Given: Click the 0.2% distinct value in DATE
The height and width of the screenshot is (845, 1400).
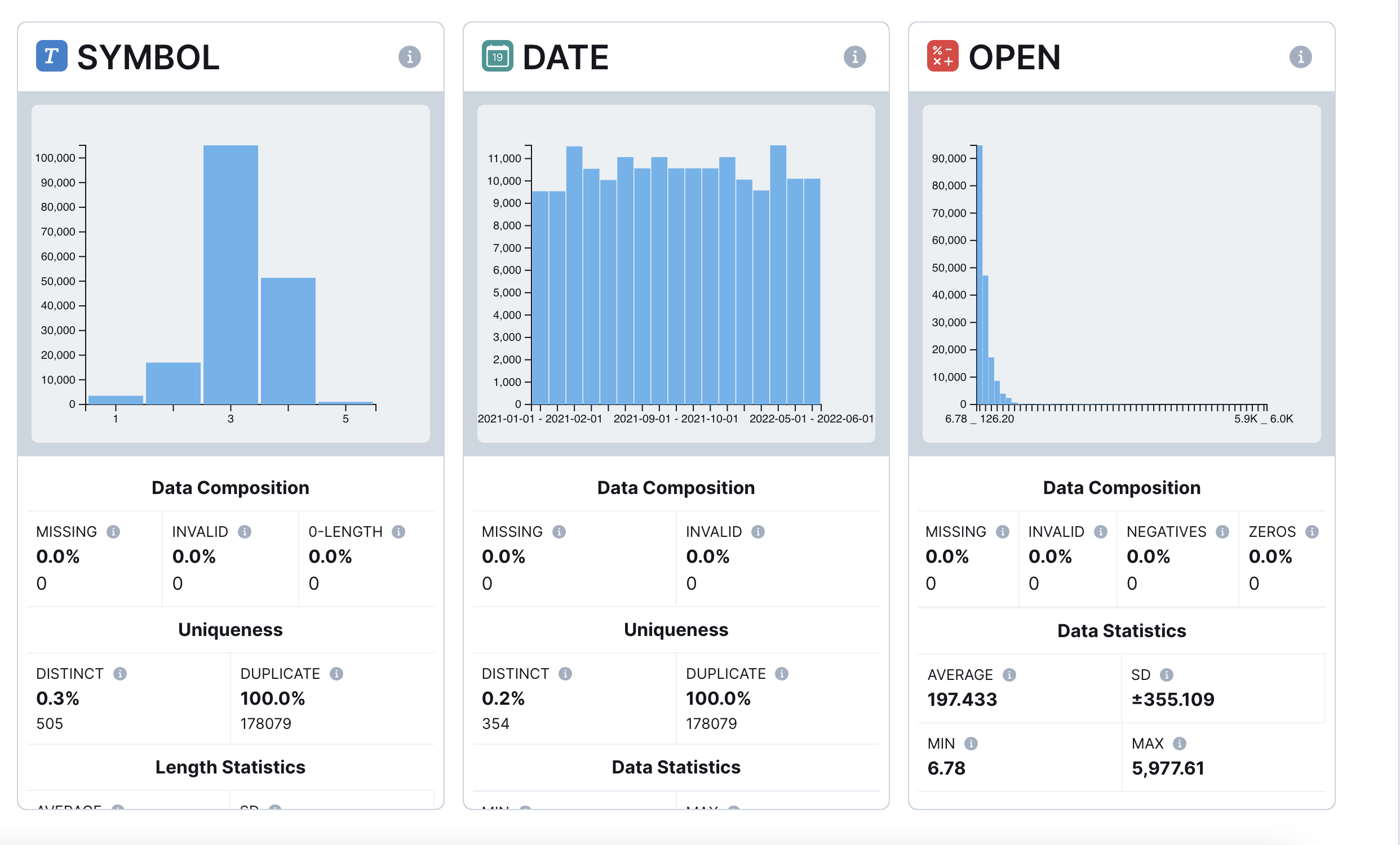Looking at the screenshot, I should tap(503, 698).
